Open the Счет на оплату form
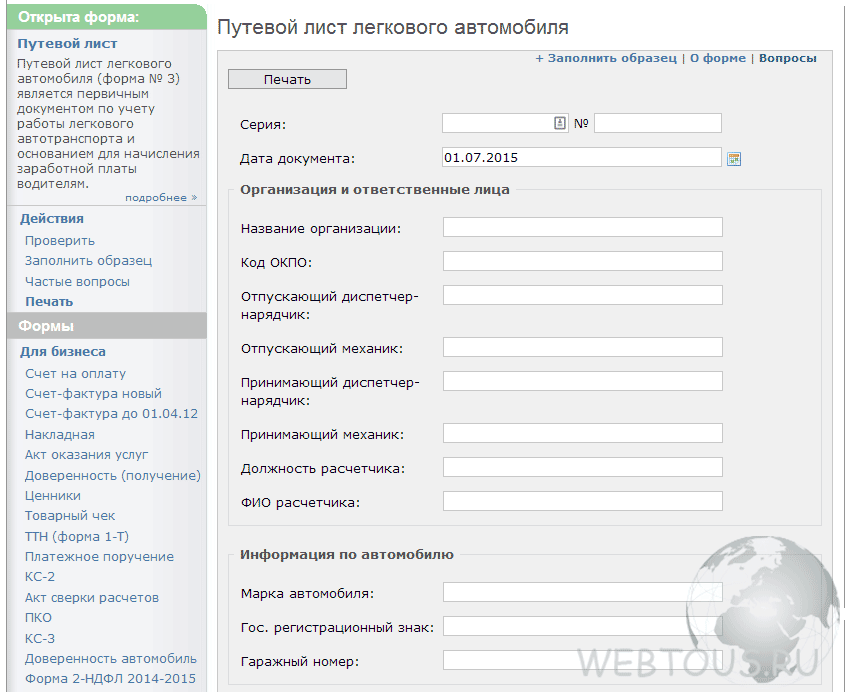 (x=75, y=373)
